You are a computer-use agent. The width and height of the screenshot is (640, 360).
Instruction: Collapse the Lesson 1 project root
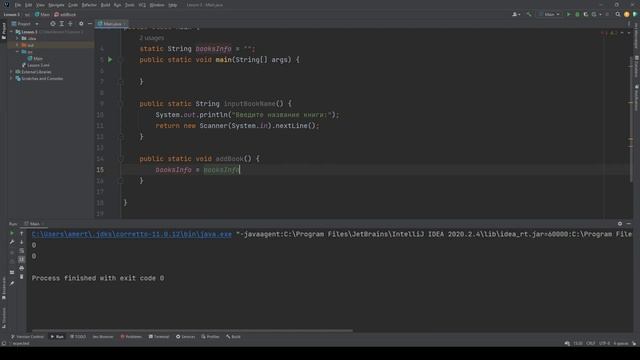point(12,31)
